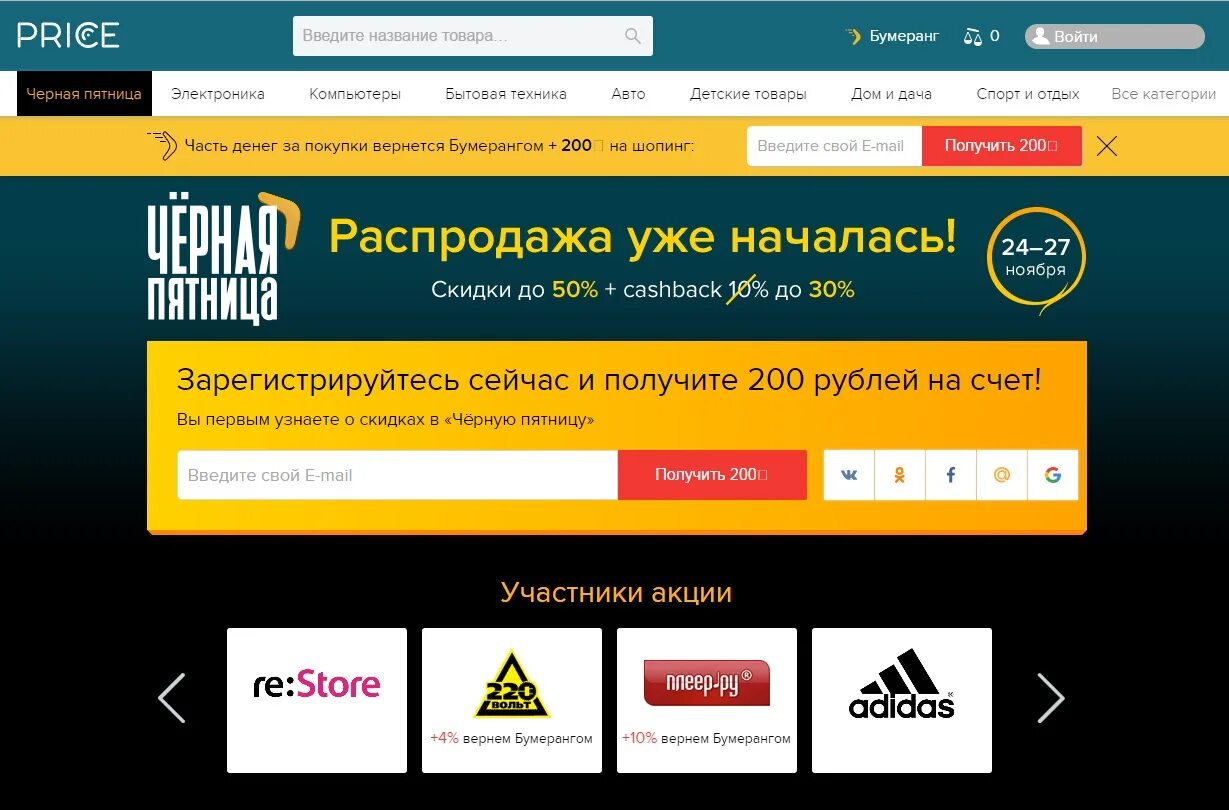Image resolution: width=1229 pixels, height=810 pixels.
Task: Open the Черная пятница tab
Action: coord(84,94)
